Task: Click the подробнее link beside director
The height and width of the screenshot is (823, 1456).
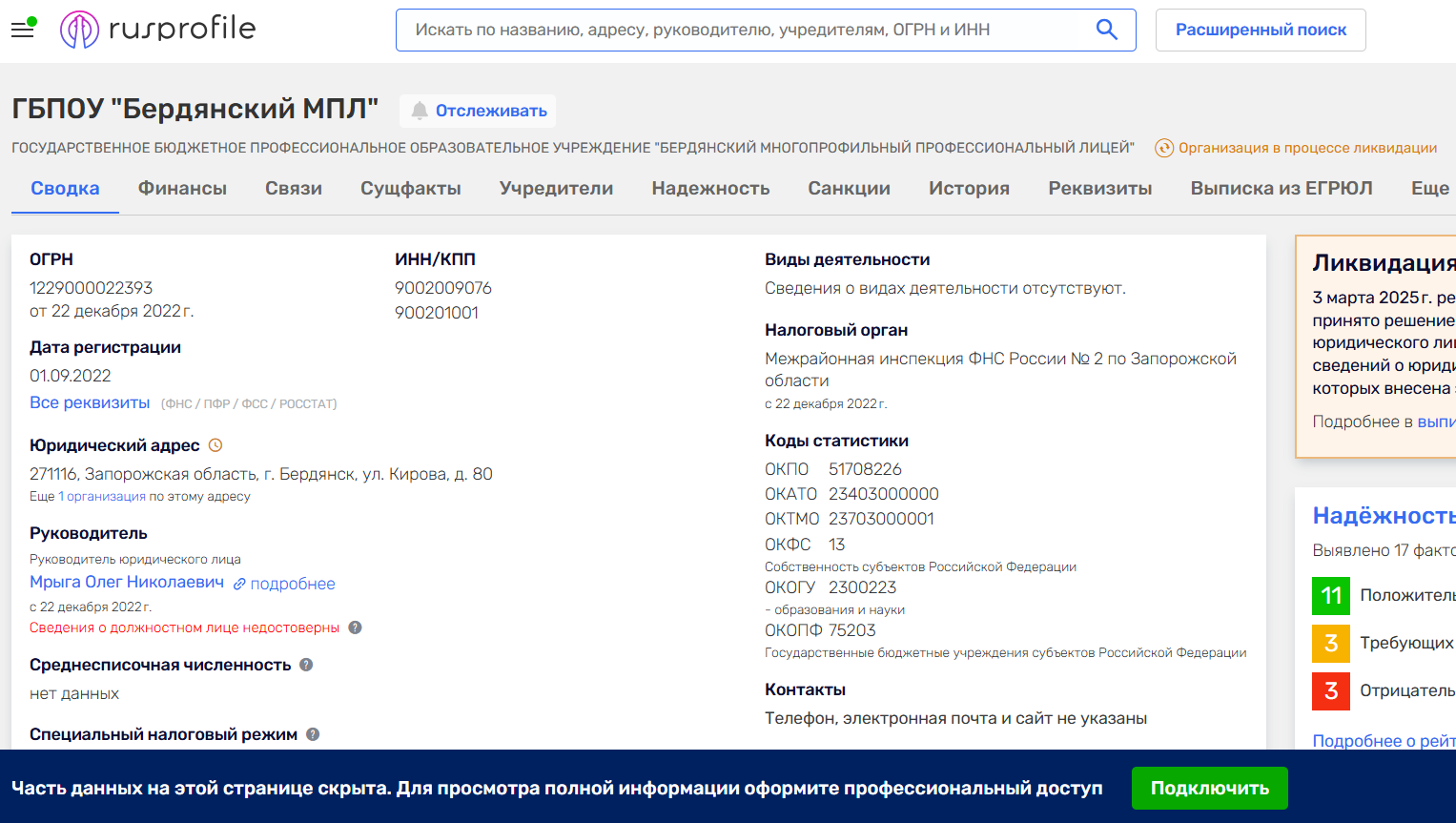Action: coord(292,584)
